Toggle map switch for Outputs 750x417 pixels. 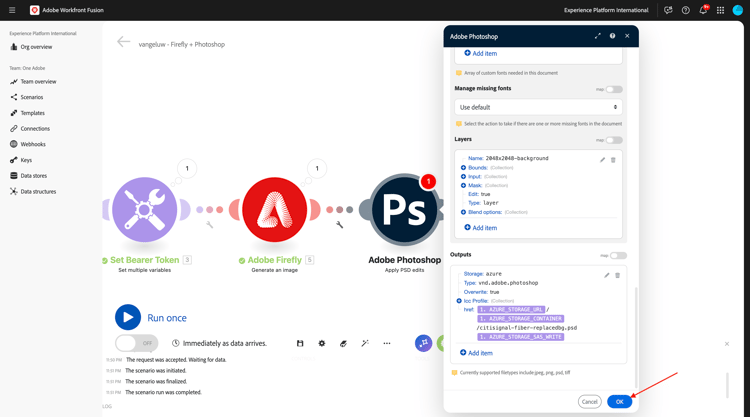point(618,256)
